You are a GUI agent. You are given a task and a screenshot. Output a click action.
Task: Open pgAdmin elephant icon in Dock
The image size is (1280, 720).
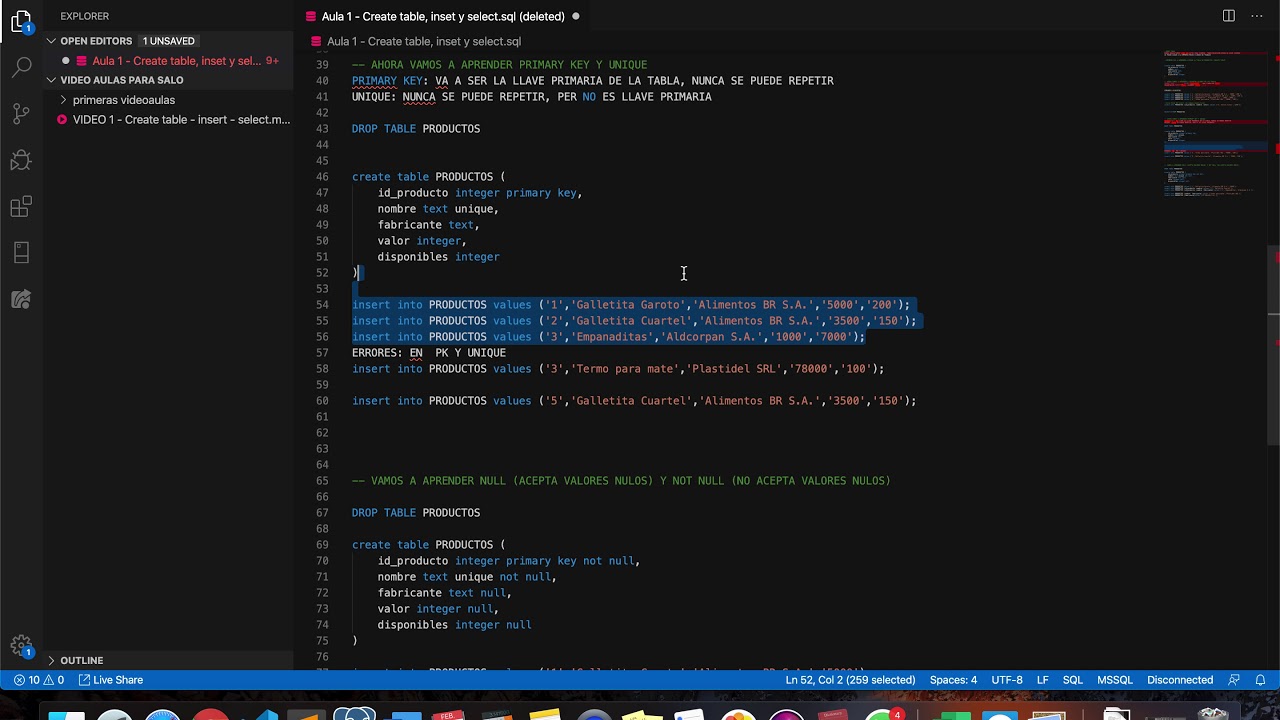[x=354, y=714]
